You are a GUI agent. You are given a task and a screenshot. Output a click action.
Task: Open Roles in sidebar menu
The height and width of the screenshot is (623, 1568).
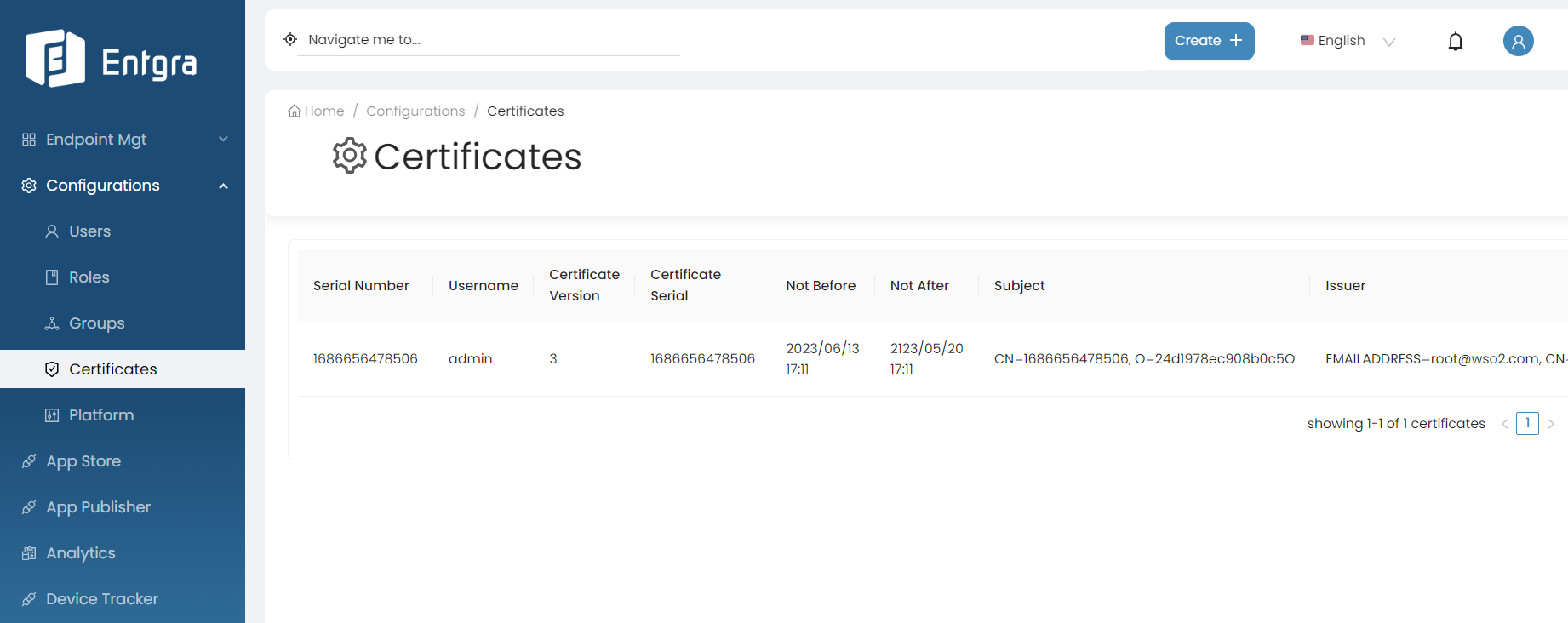[x=123, y=277]
